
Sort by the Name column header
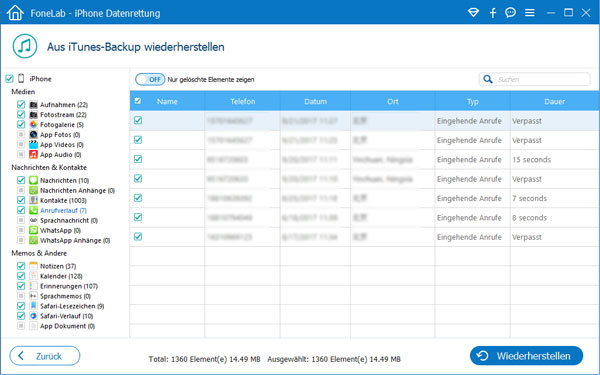pyautogui.click(x=167, y=101)
